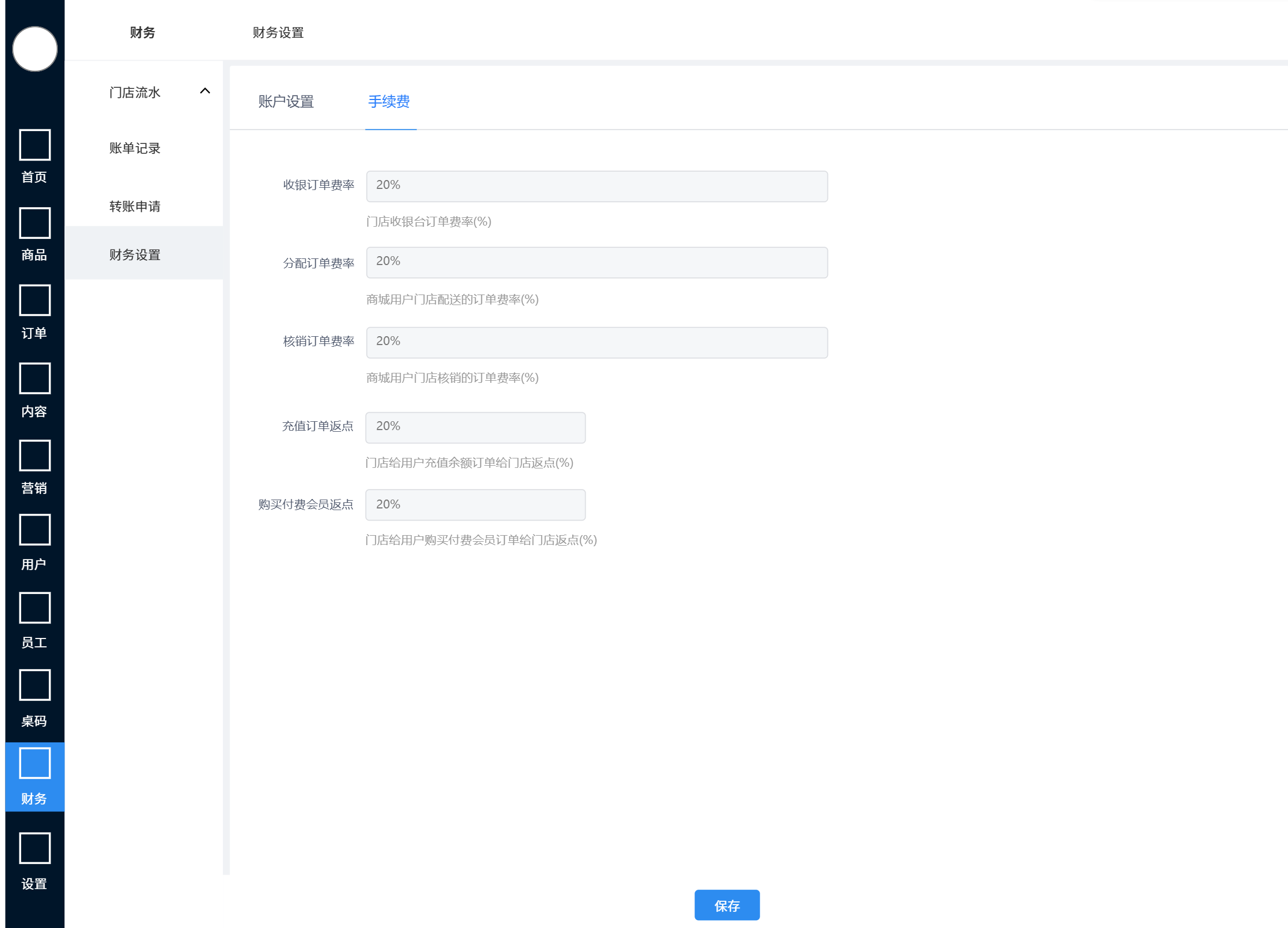Open the 桌码 table code sidebar icon
The width and height of the screenshot is (1288, 928).
34,686
